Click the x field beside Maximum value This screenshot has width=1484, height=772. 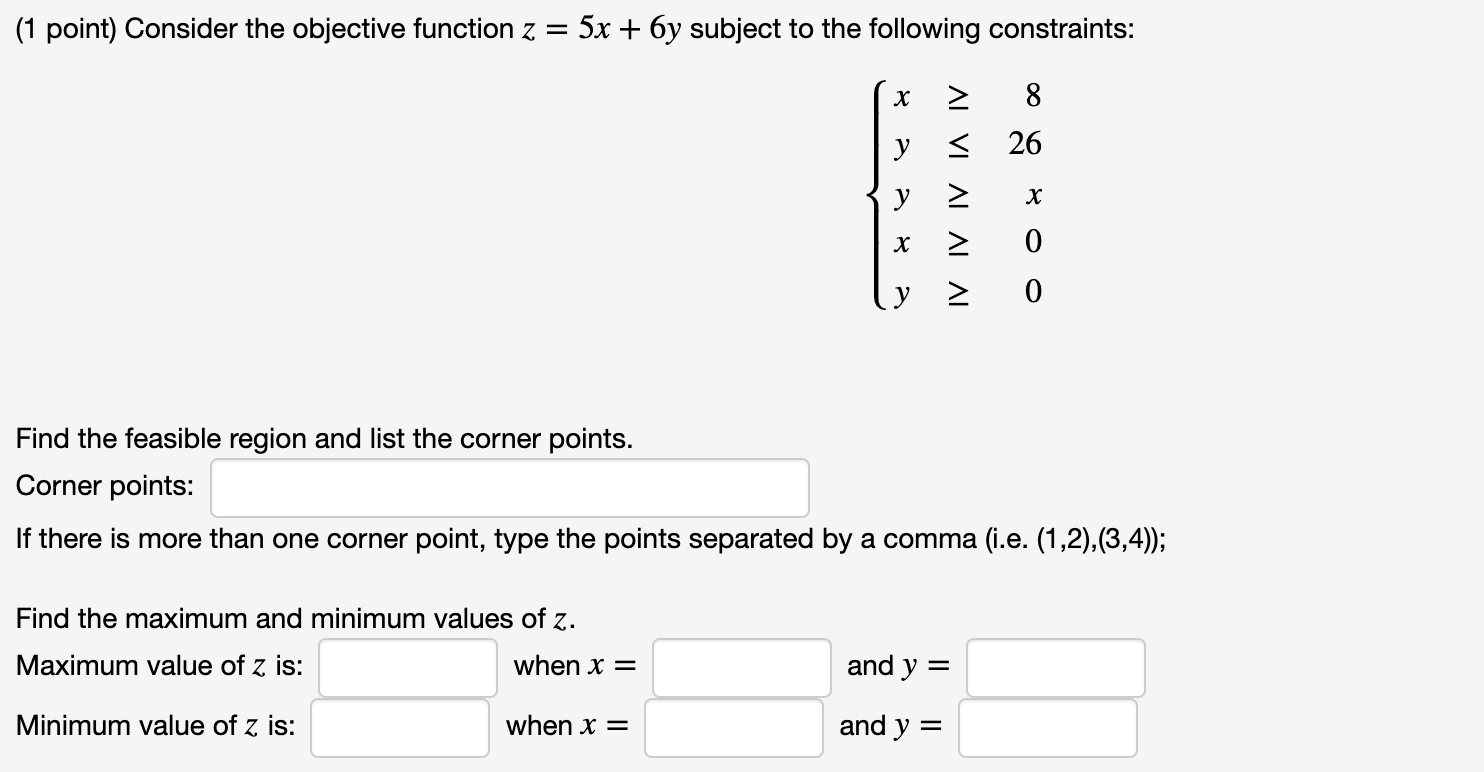point(740,666)
